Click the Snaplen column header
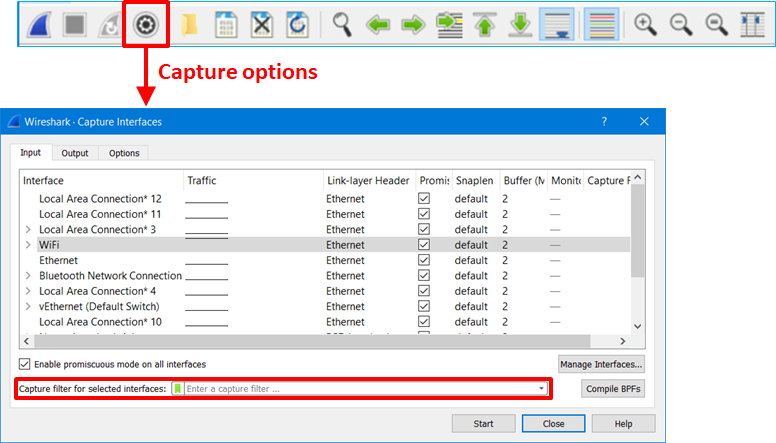The width and height of the screenshot is (776, 443). point(475,180)
